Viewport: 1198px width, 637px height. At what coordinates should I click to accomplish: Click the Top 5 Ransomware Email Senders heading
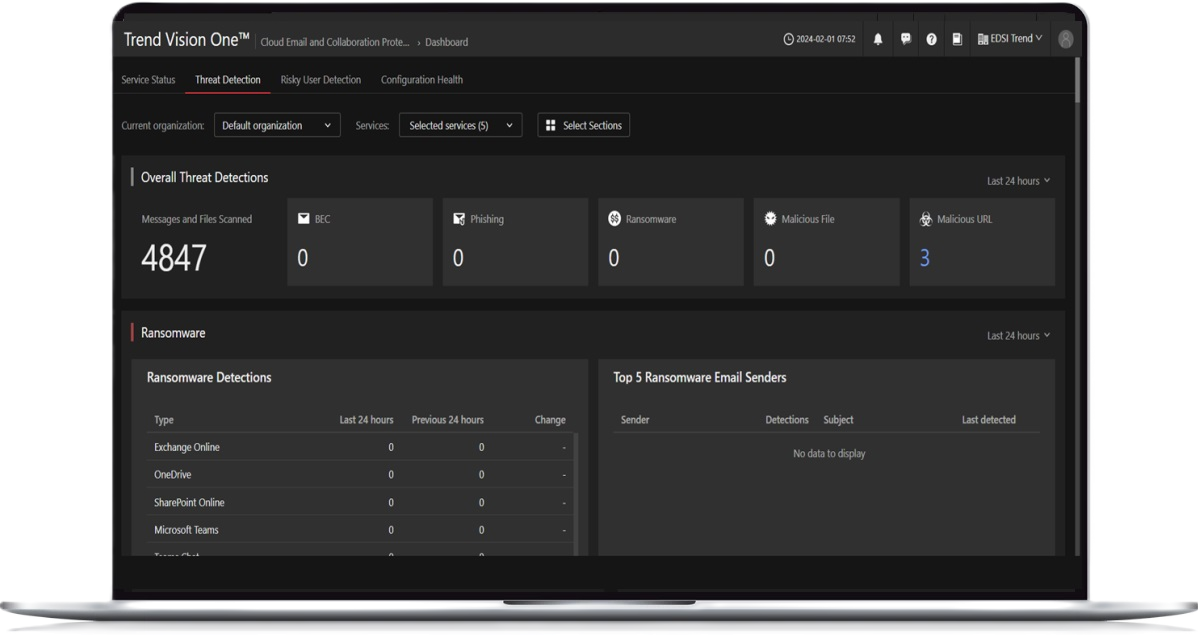[700, 377]
